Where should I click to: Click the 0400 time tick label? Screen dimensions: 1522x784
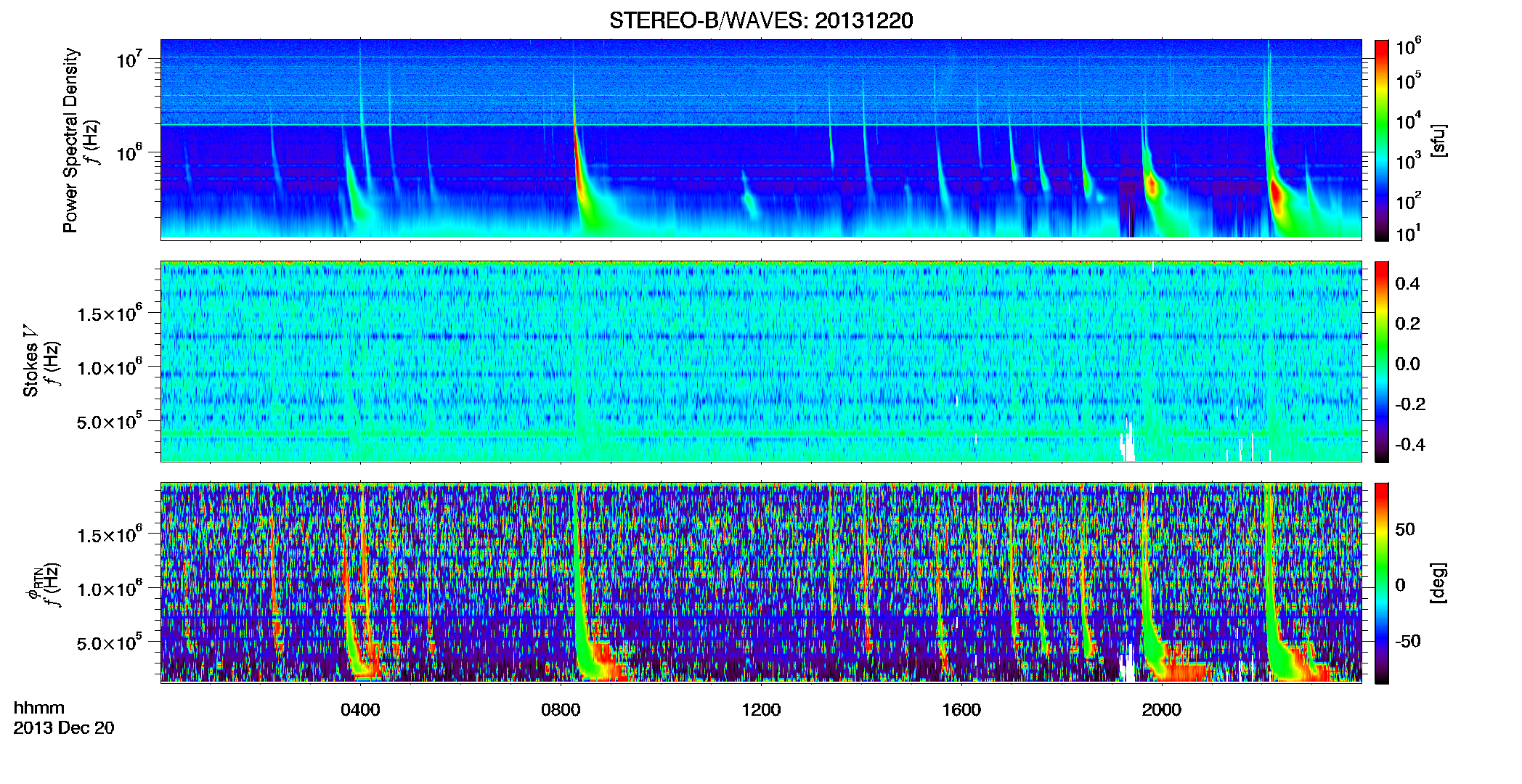pyautogui.click(x=360, y=709)
